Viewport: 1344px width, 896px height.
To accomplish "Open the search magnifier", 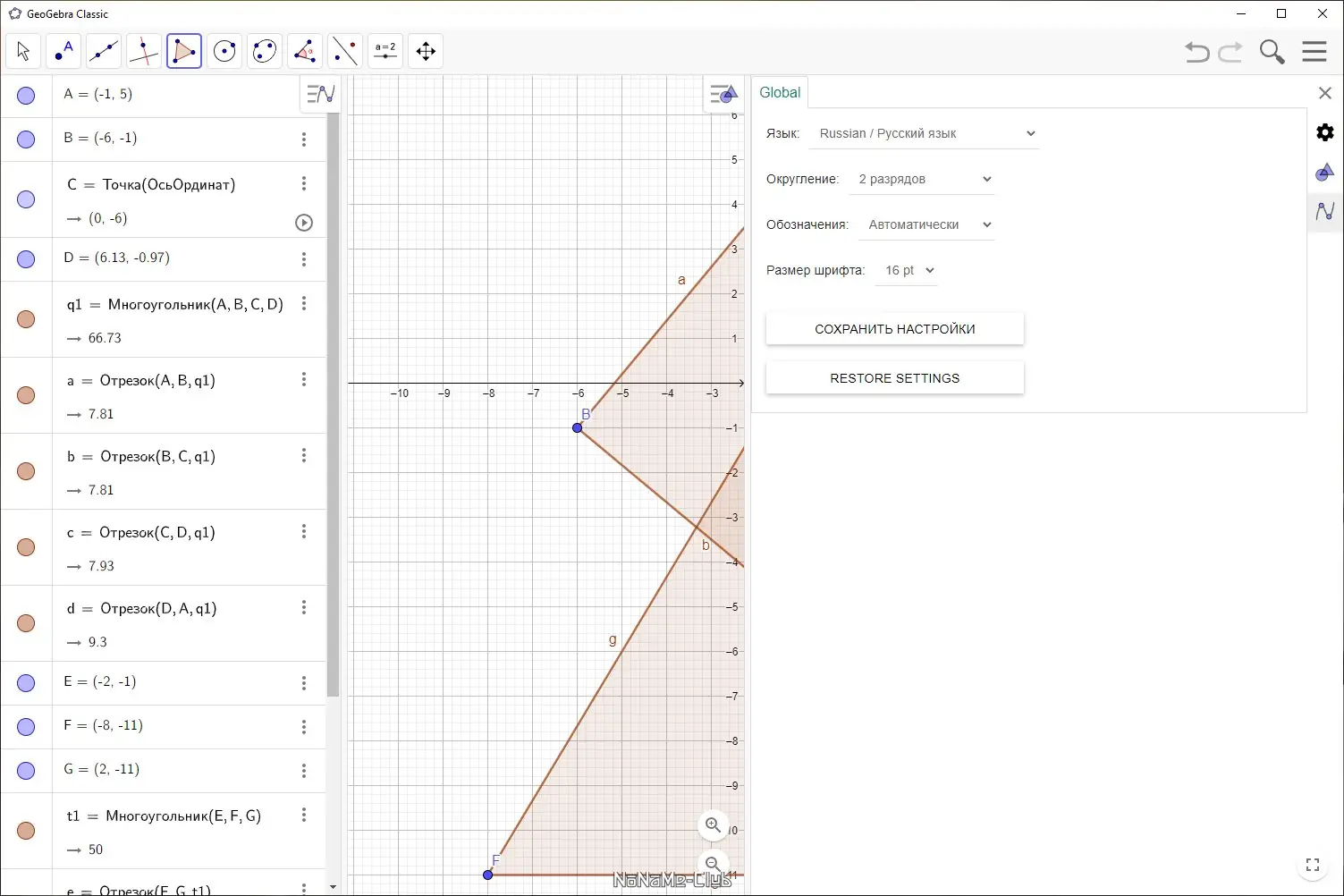I will pyautogui.click(x=1272, y=52).
